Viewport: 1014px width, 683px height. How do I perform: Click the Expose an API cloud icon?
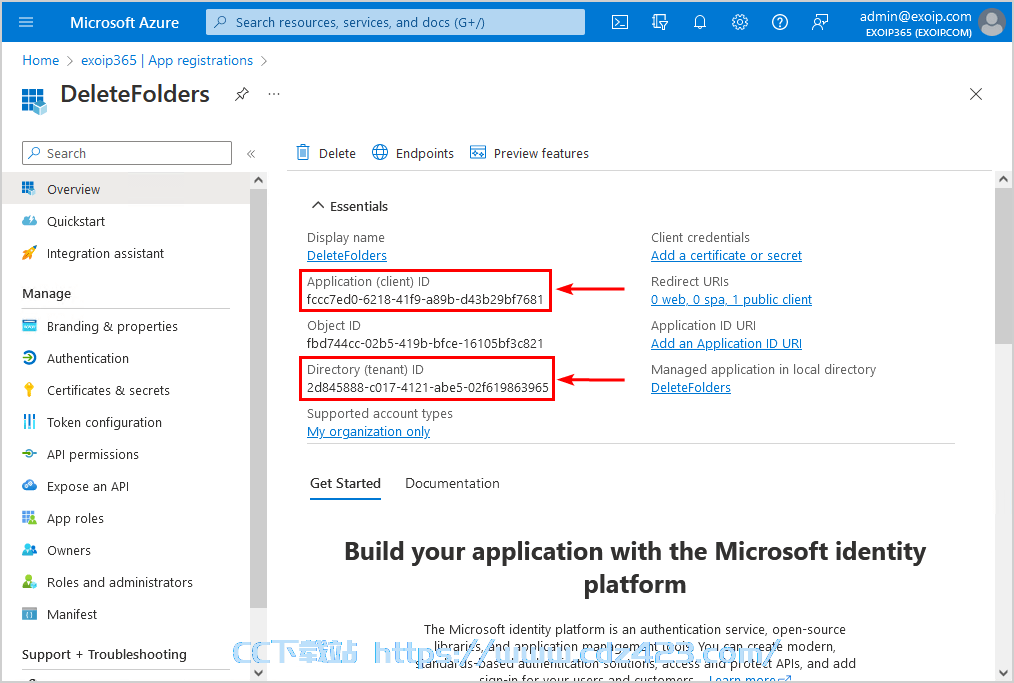tap(29, 485)
